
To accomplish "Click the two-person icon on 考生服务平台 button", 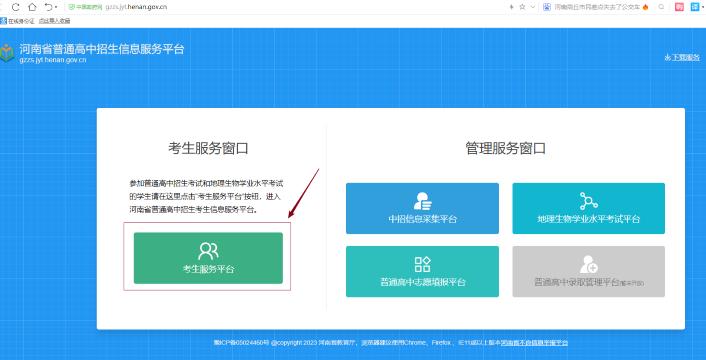I will click(208, 251).
